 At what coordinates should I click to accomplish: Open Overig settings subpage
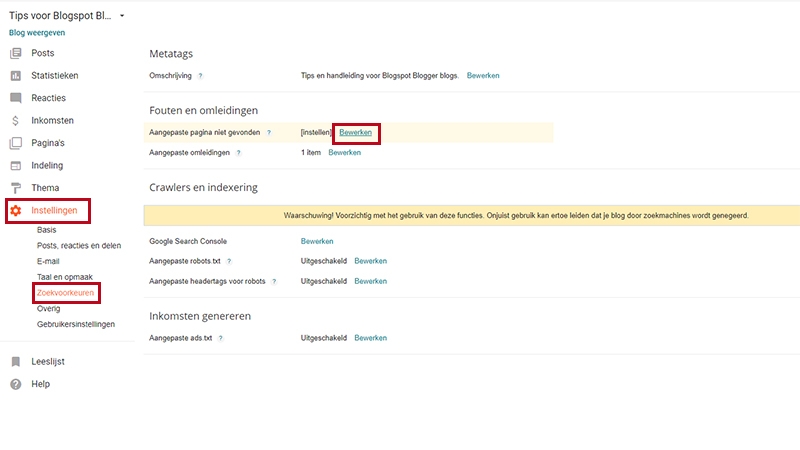(48, 309)
